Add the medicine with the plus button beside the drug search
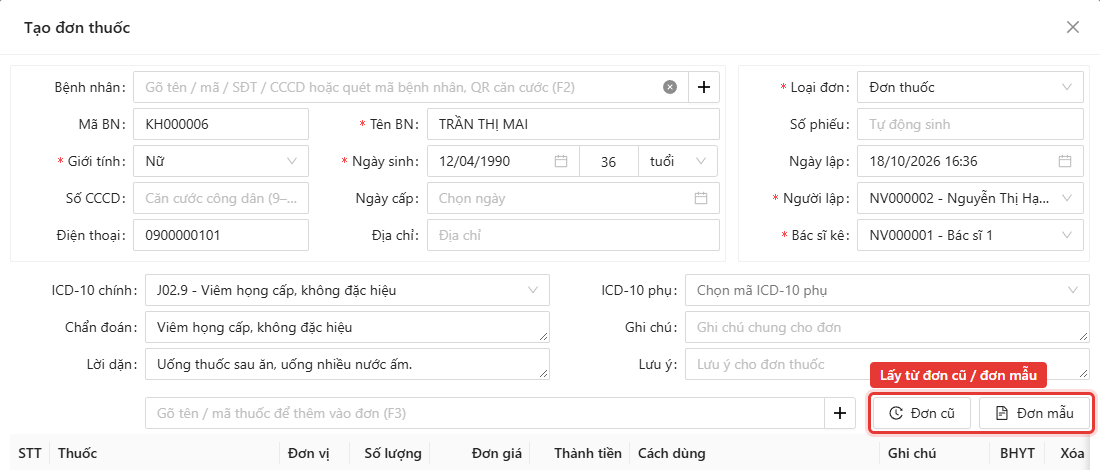This screenshot has width=1100, height=470. pos(840,413)
